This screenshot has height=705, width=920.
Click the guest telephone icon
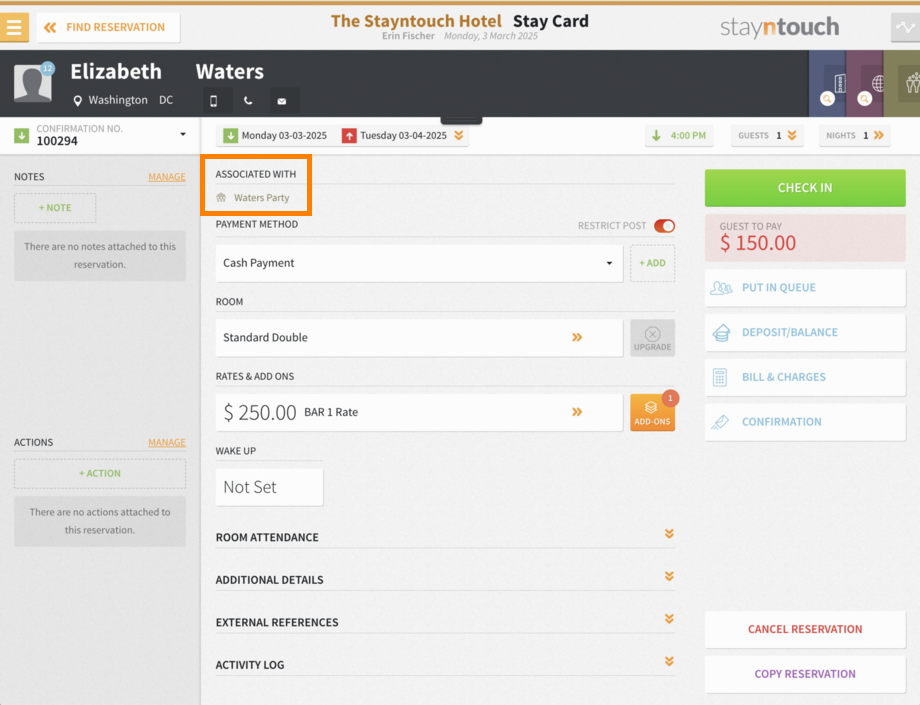click(x=248, y=101)
